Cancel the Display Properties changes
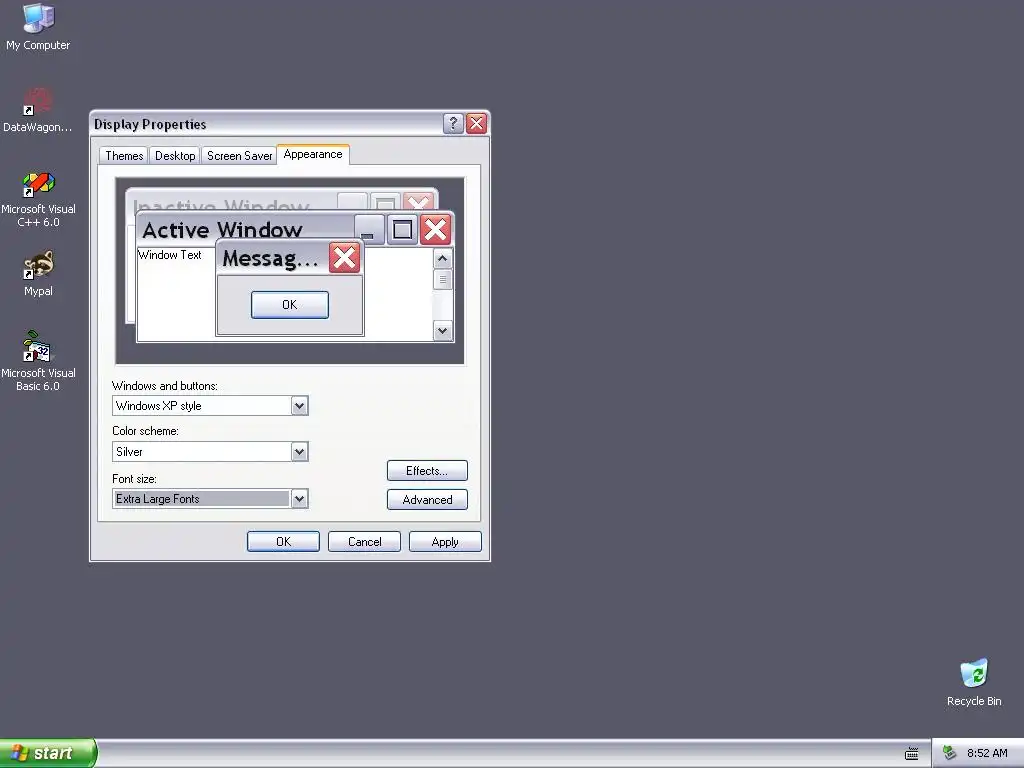The width and height of the screenshot is (1024, 768). click(364, 541)
